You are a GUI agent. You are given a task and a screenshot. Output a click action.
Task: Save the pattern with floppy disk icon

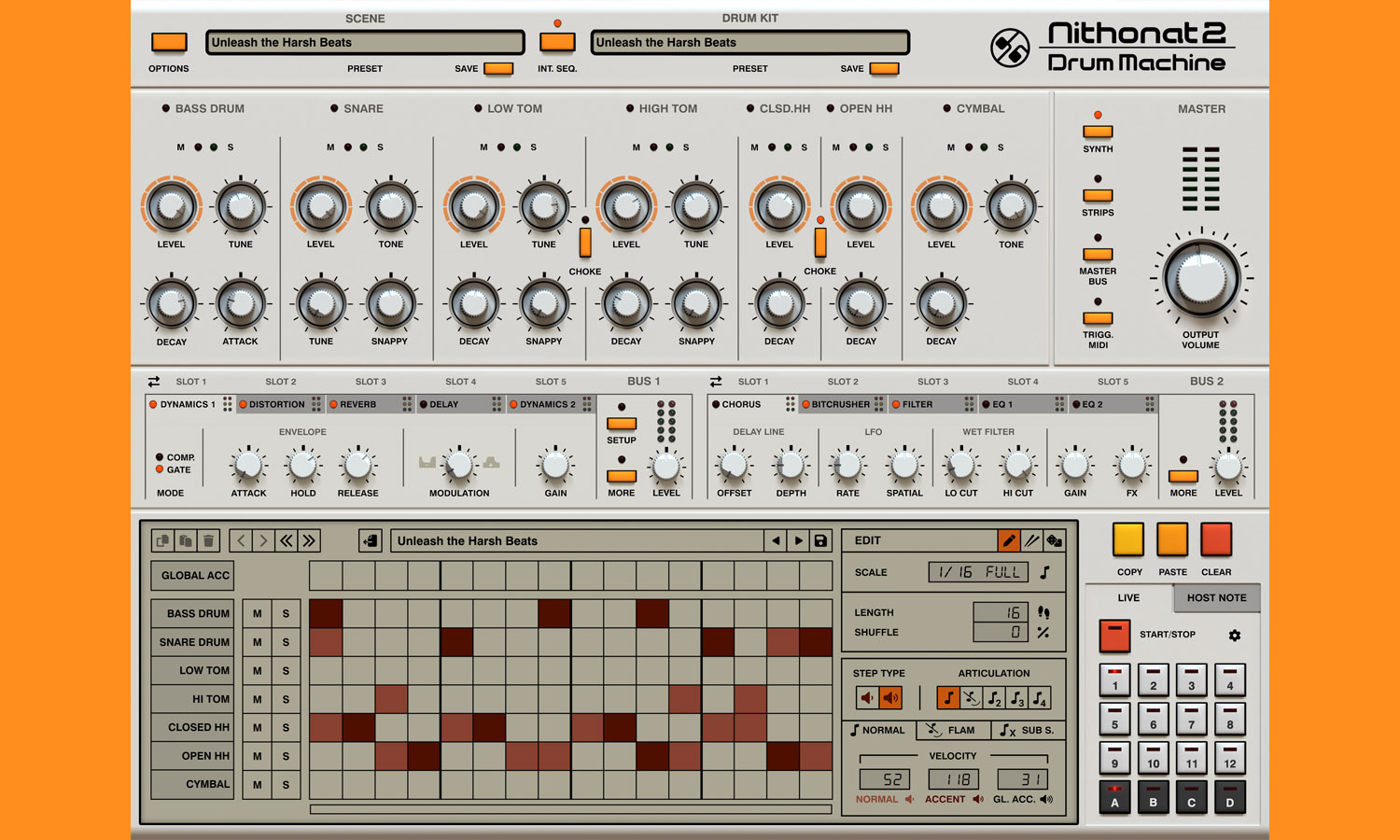point(820,540)
